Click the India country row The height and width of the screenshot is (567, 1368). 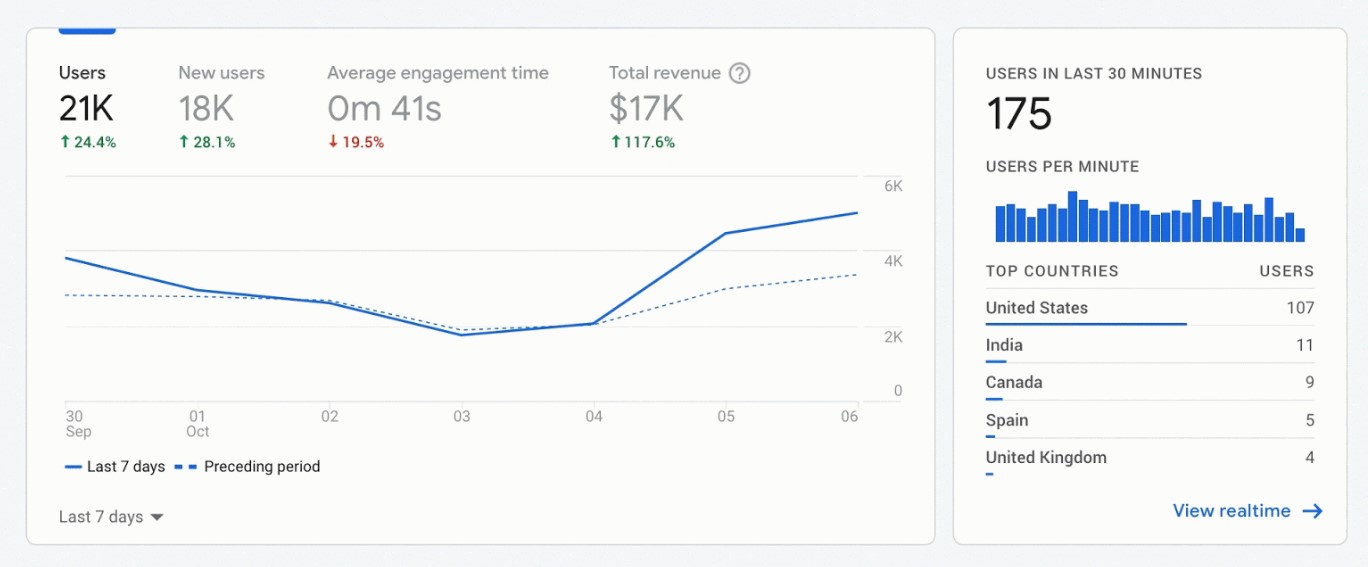[1150, 346]
